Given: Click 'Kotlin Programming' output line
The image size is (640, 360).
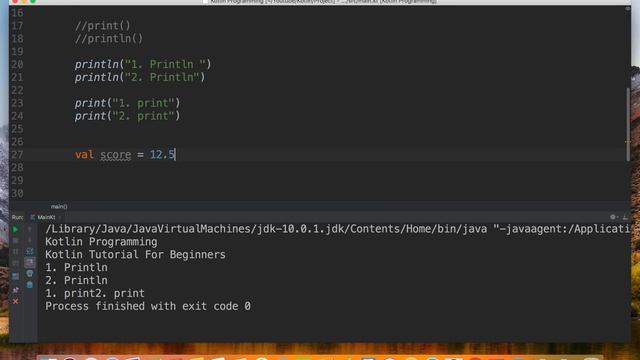Looking at the screenshot, I should pos(101,242).
